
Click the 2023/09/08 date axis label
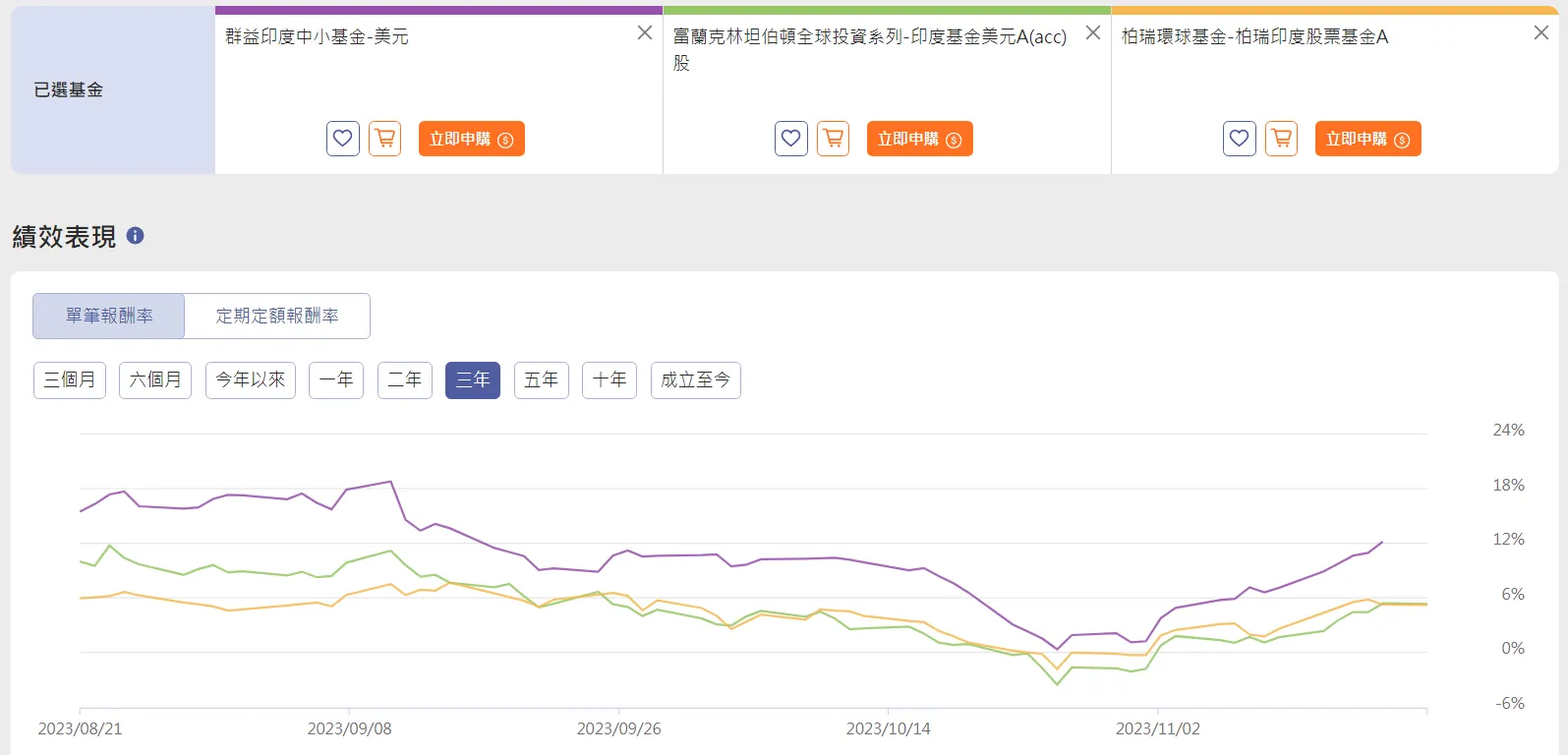point(349,729)
